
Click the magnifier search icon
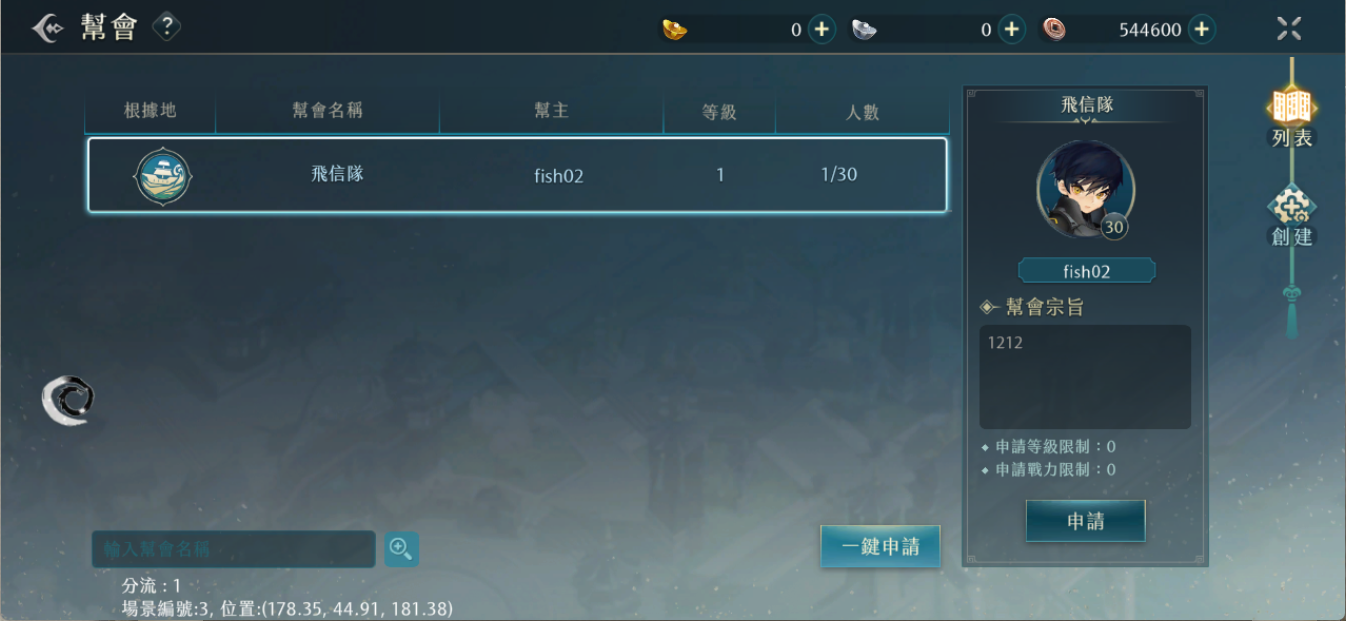pos(401,548)
